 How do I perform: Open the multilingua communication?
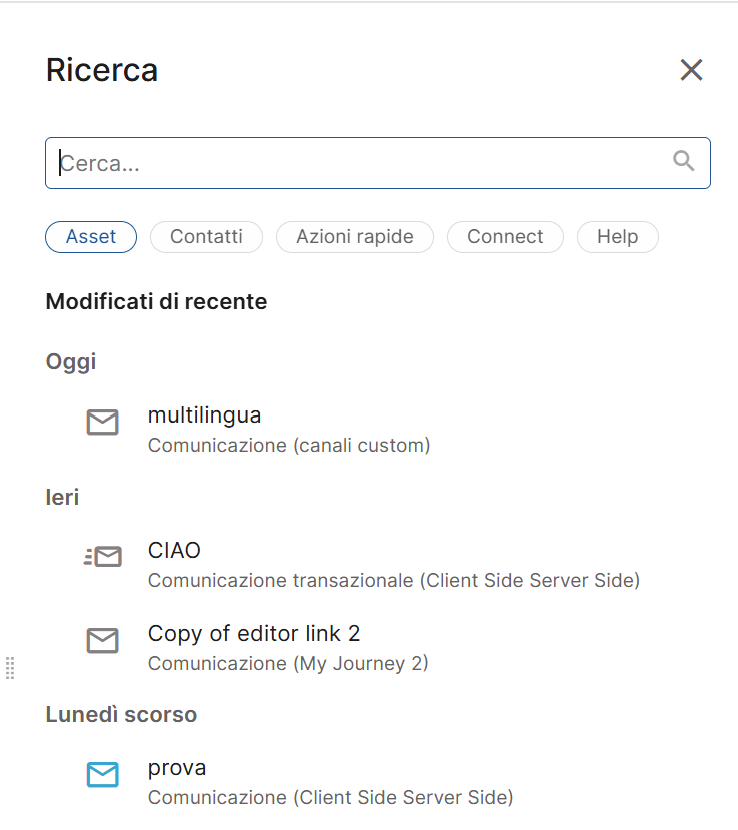point(204,415)
